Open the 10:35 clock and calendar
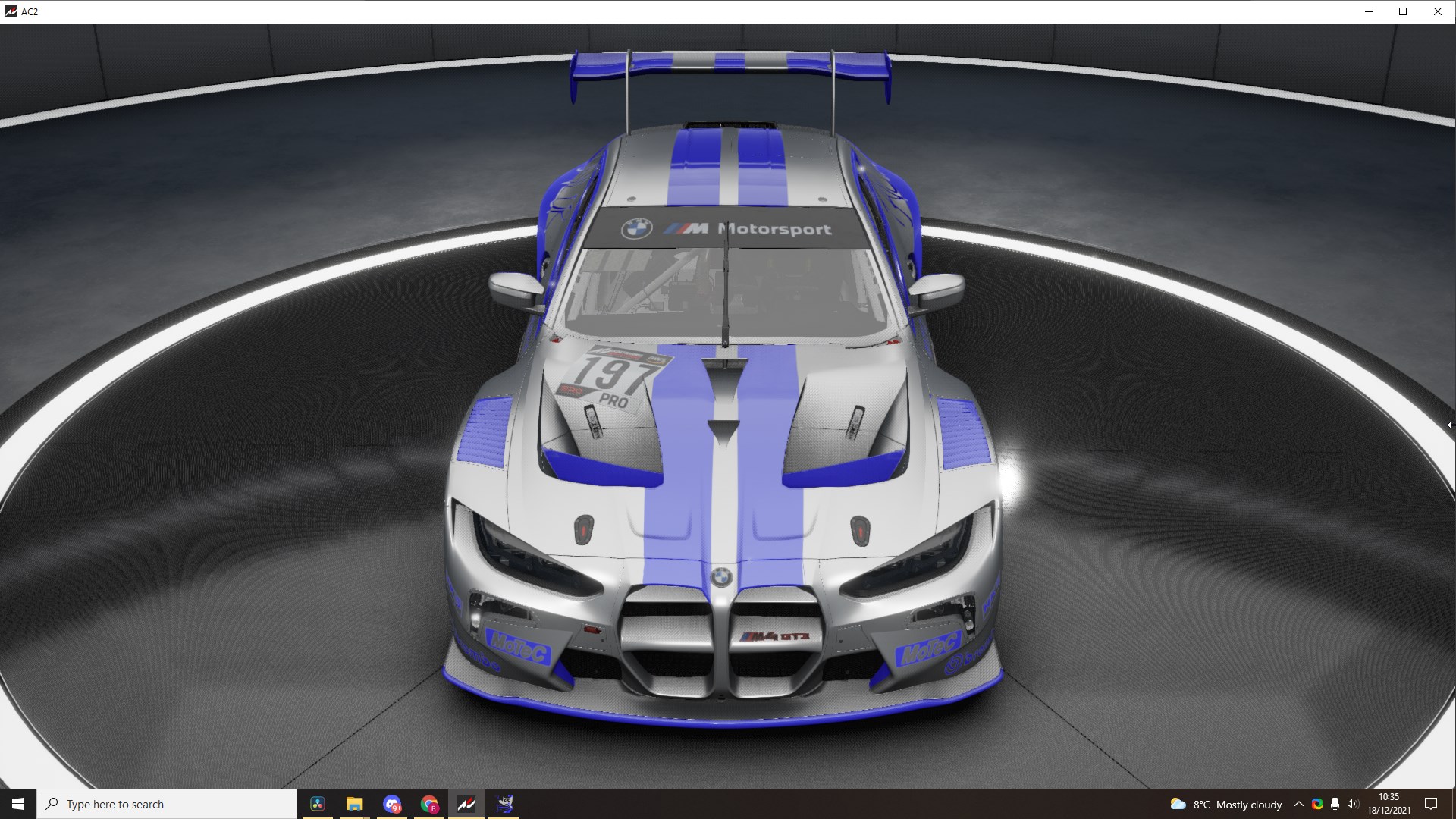This screenshot has height=819, width=1456. (x=1389, y=804)
